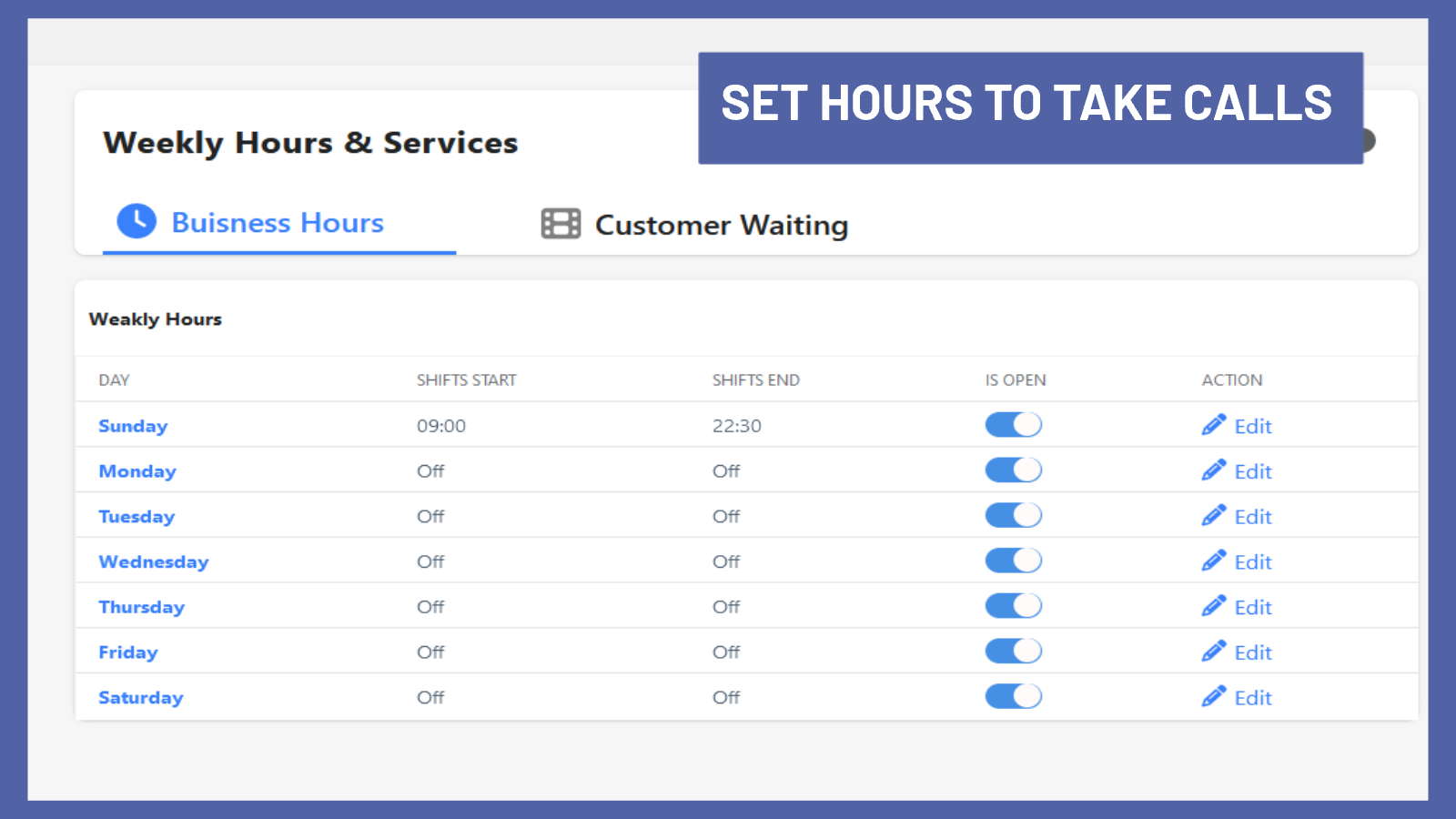
Task: Click the Edit link in Tuesday's row
Action: [x=1253, y=516]
